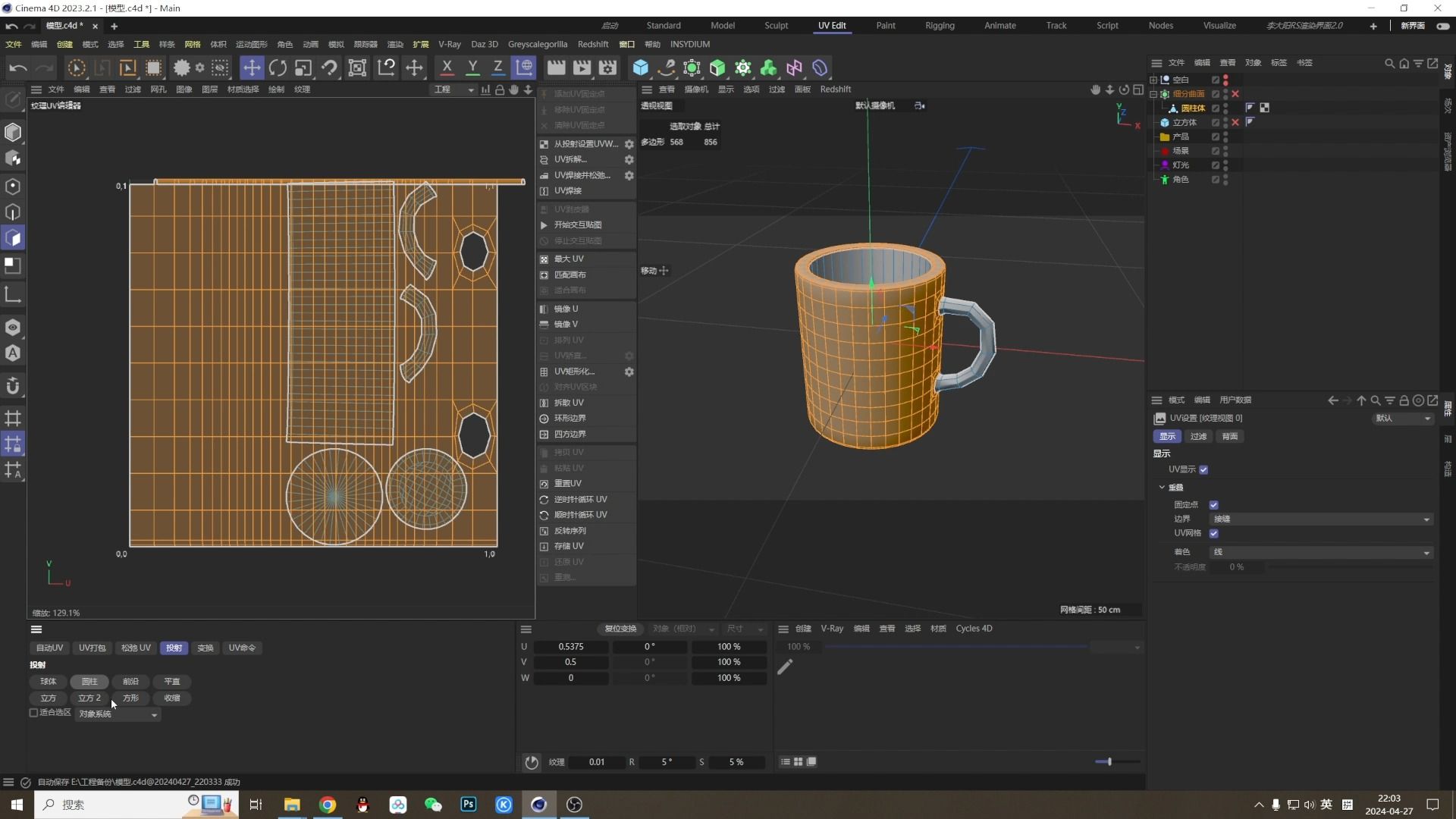
Task: Click the Rotate tool icon
Action: tap(278, 67)
